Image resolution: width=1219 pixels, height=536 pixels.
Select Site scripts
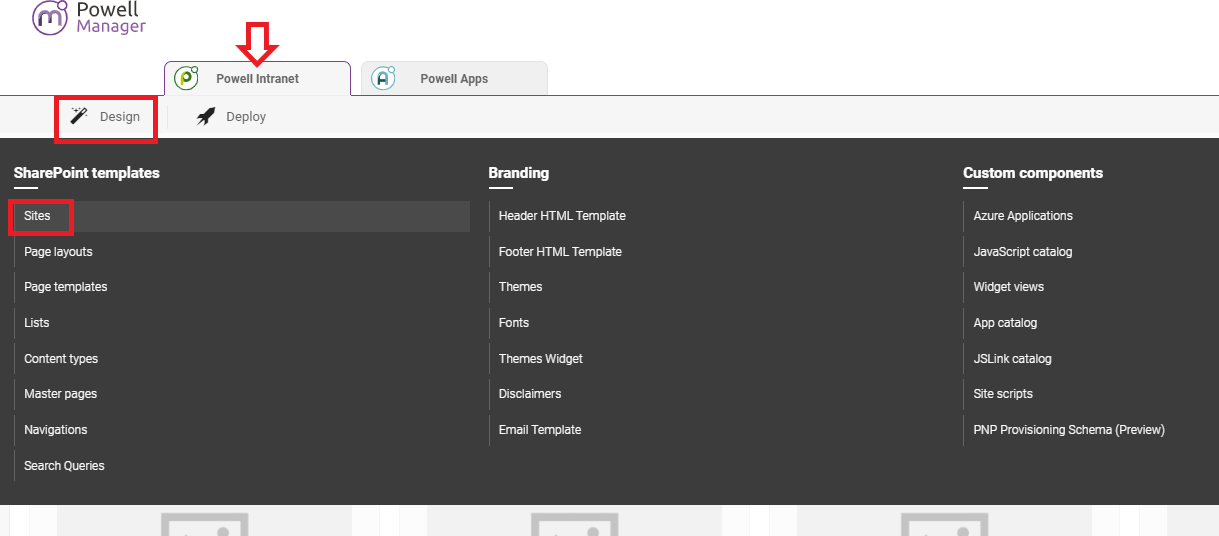1003,394
